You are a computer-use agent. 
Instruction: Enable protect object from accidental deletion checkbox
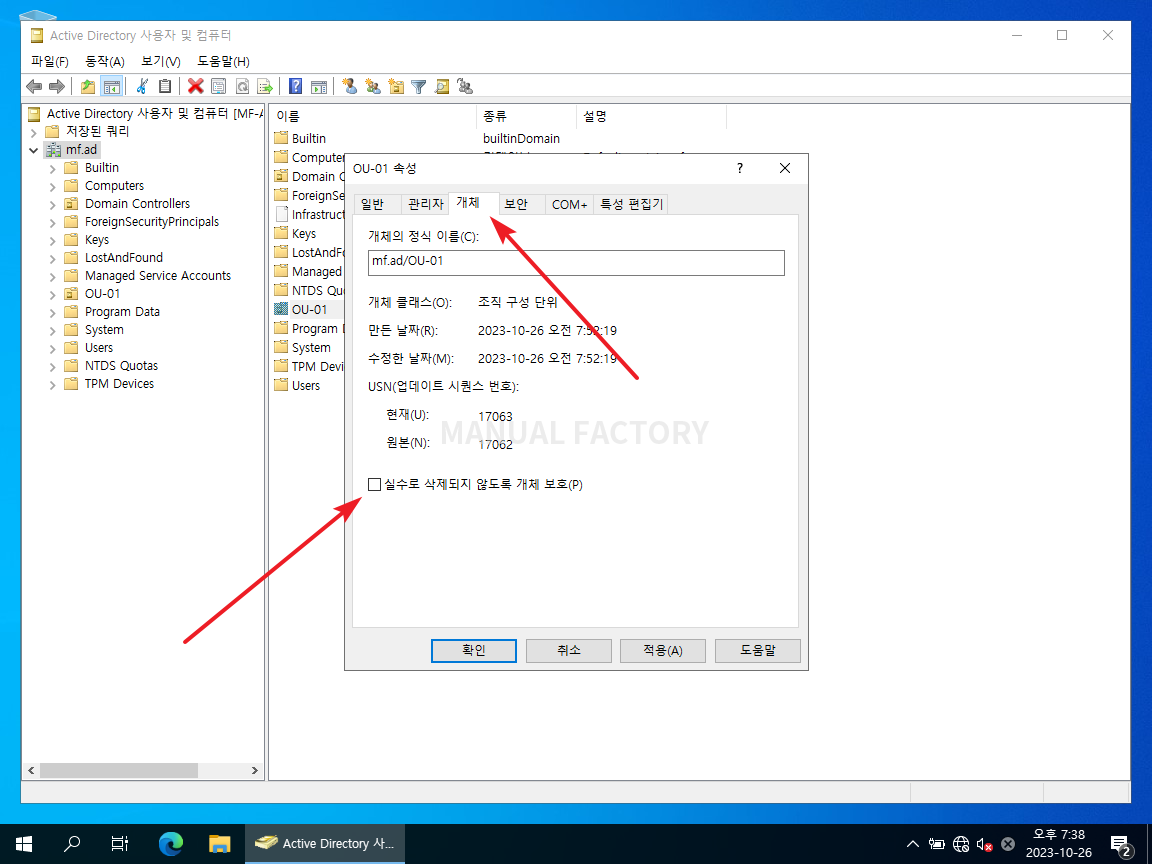point(375,484)
